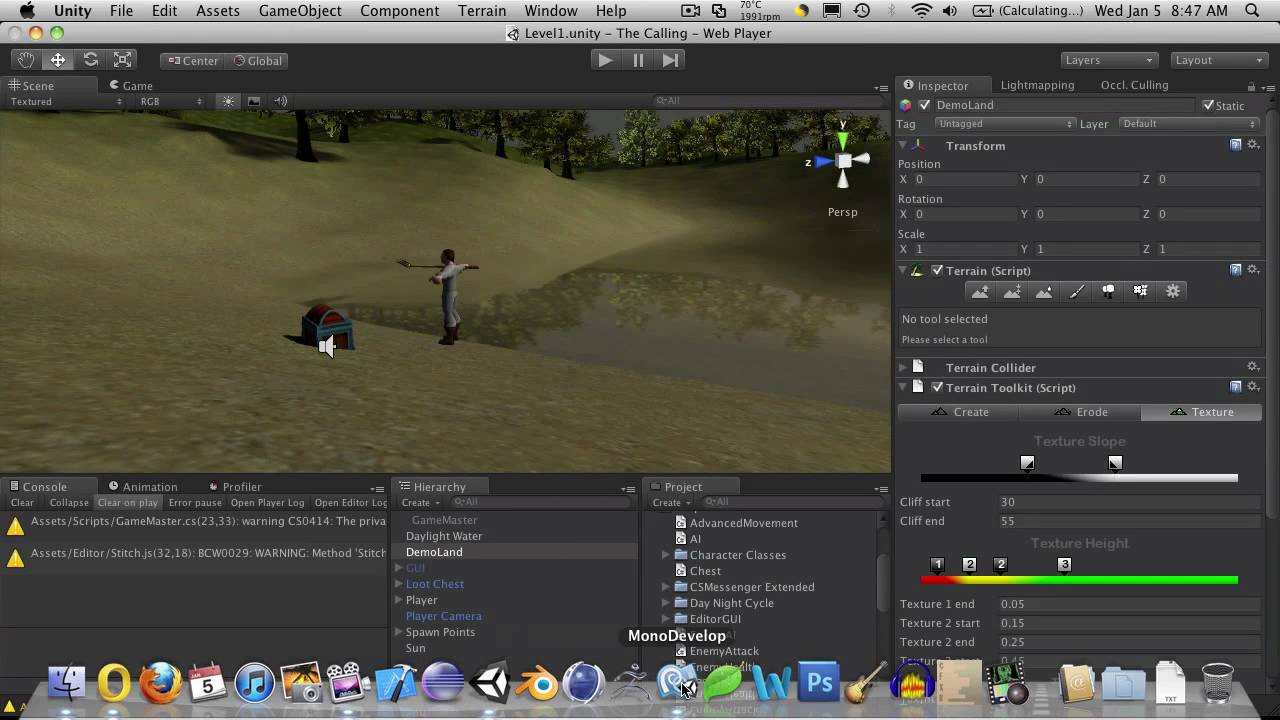Open the Terrain menu
The height and width of the screenshot is (720, 1280).
[x=482, y=11]
